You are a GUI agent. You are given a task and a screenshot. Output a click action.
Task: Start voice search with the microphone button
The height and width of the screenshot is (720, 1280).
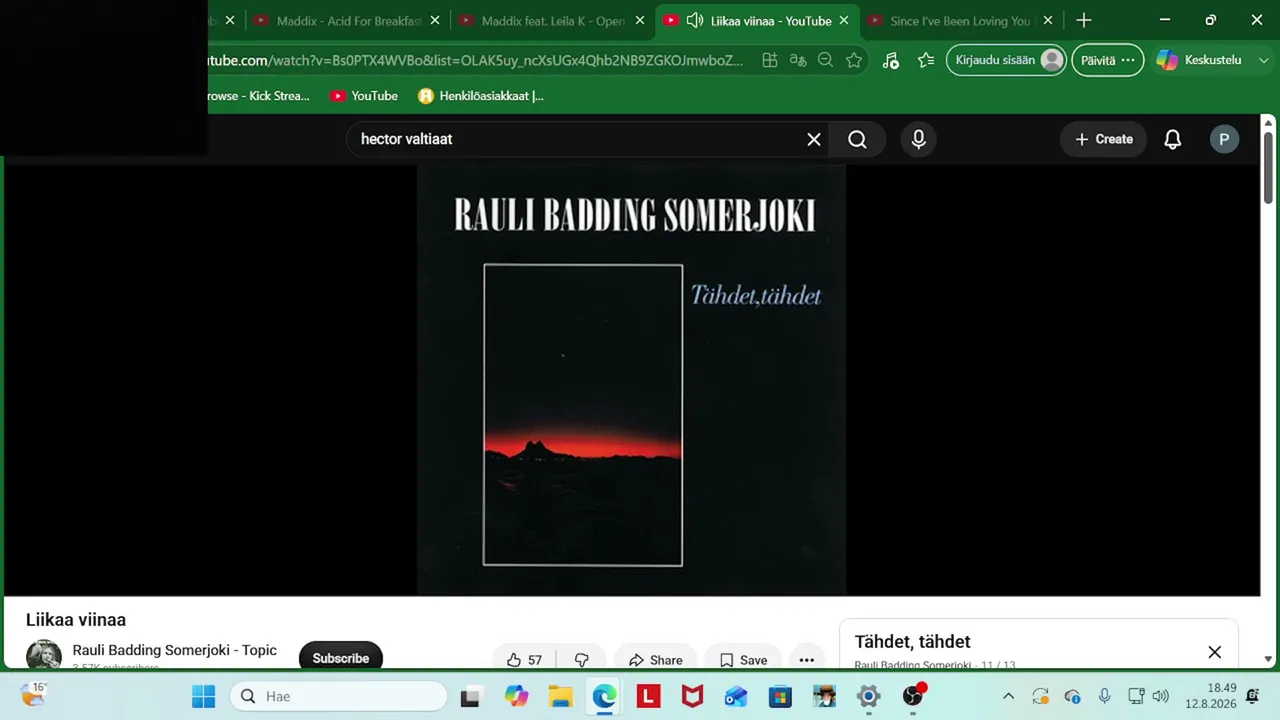pos(919,140)
